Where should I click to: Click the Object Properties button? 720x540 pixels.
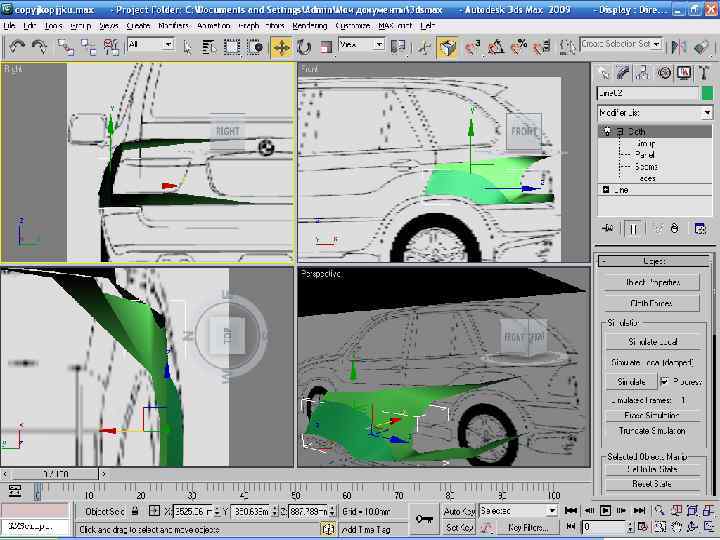(x=653, y=282)
